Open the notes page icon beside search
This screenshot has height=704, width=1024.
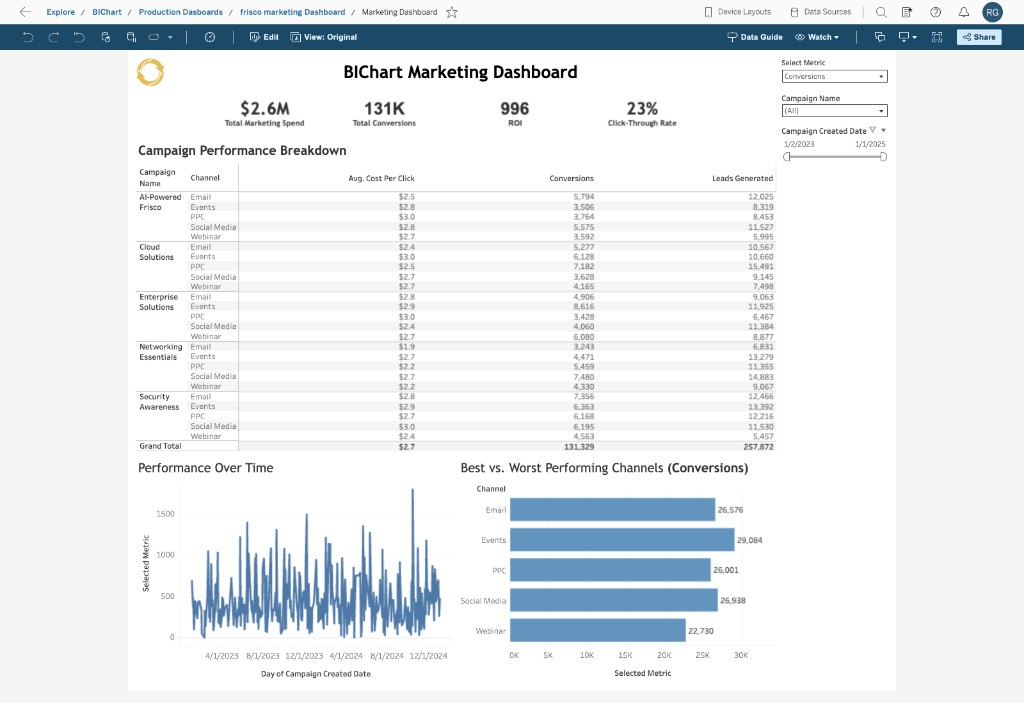pos(907,12)
